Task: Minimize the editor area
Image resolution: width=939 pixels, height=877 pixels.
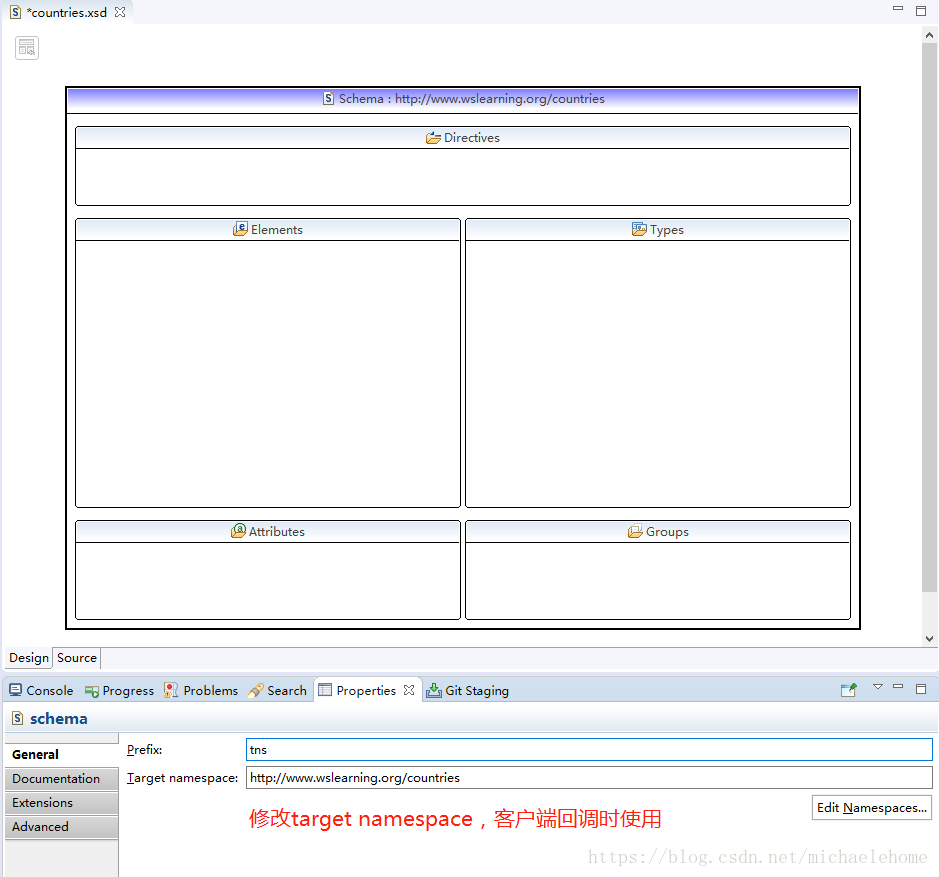Action: point(898,8)
